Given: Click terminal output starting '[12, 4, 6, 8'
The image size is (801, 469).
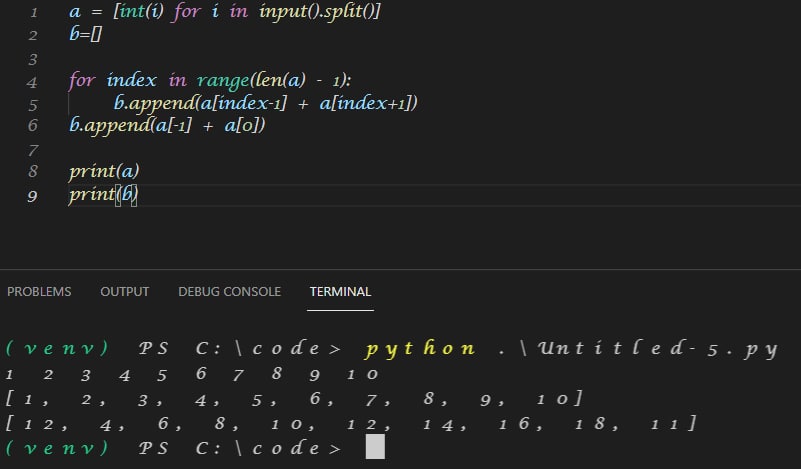Looking at the screenshot, I should coord(350,424).
